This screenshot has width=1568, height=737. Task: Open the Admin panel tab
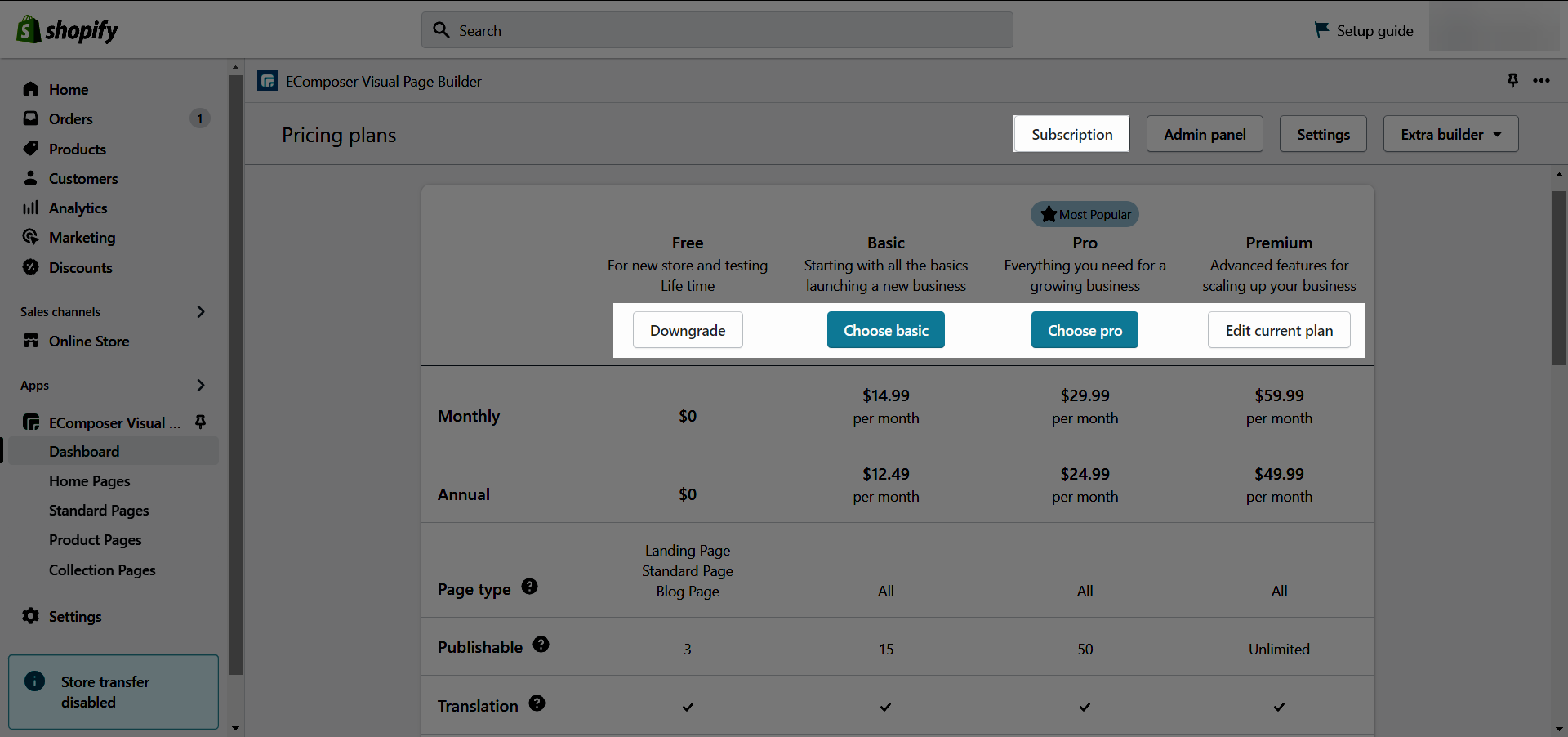point(1205,134)
